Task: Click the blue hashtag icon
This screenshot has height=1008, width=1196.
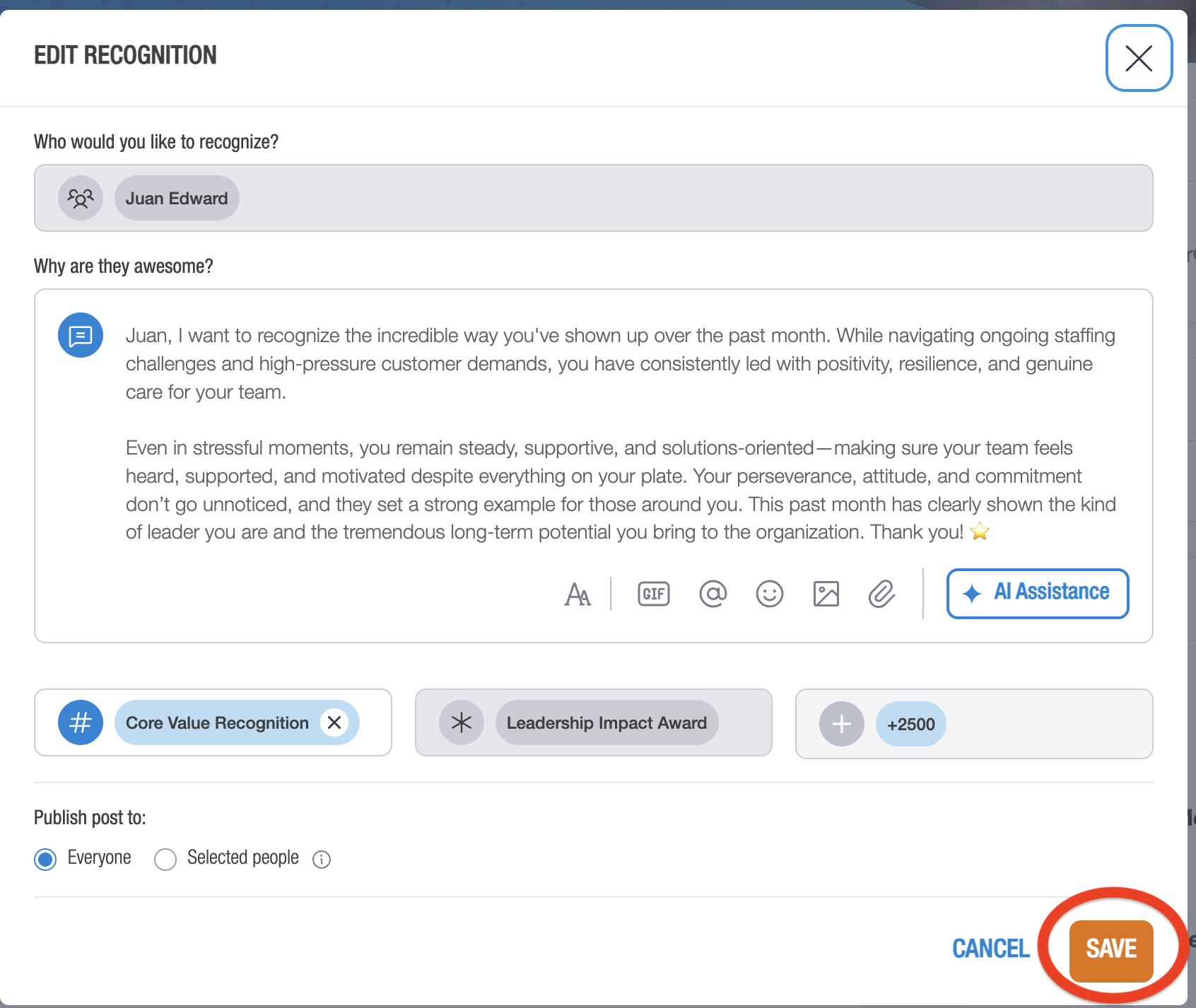Action: 81,722
